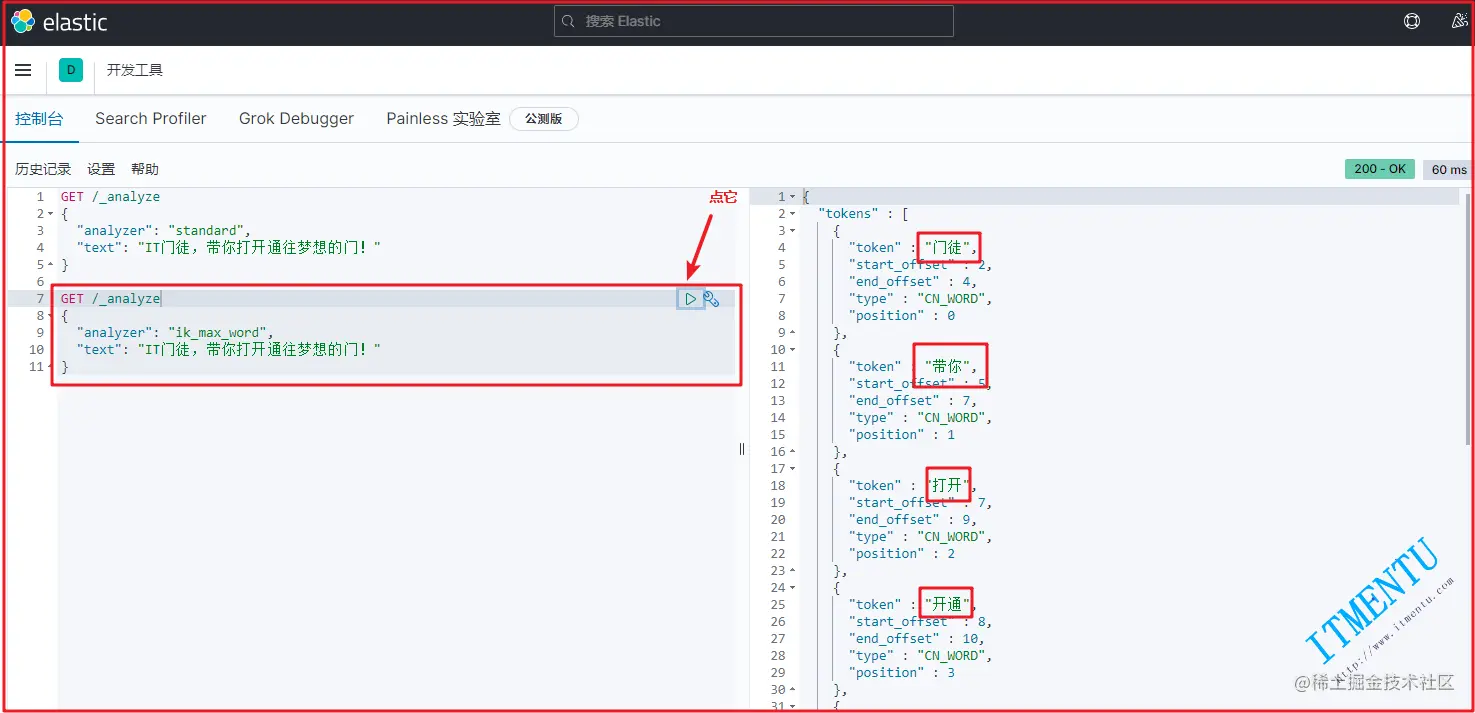The image size is (1475, 713).
Task: Click the 60 ms response time badge
Action: (1449, 170)
